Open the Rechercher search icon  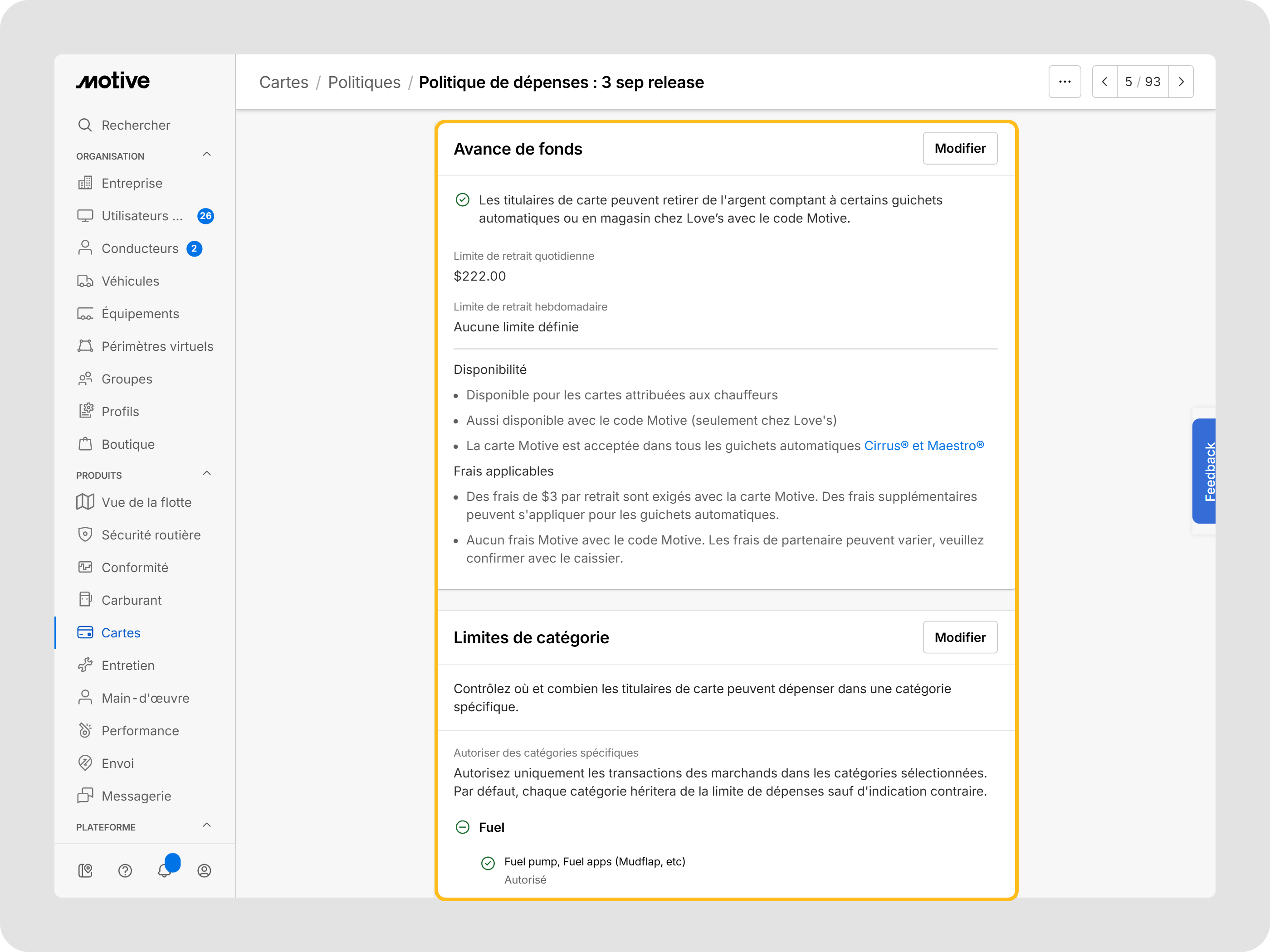(85, 125)
